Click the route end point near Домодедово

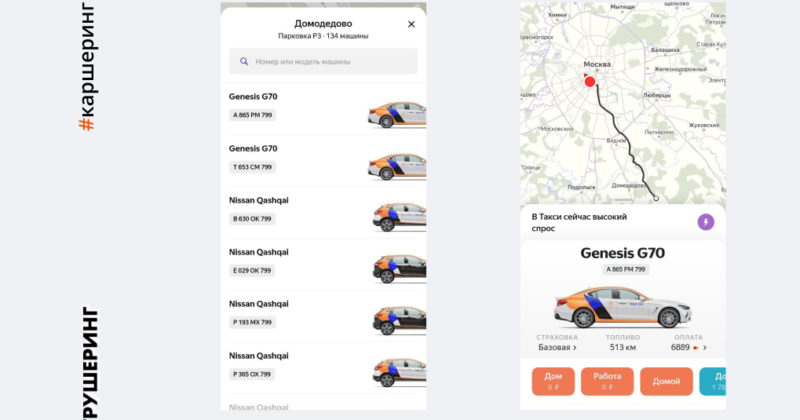tap(656, 199)
